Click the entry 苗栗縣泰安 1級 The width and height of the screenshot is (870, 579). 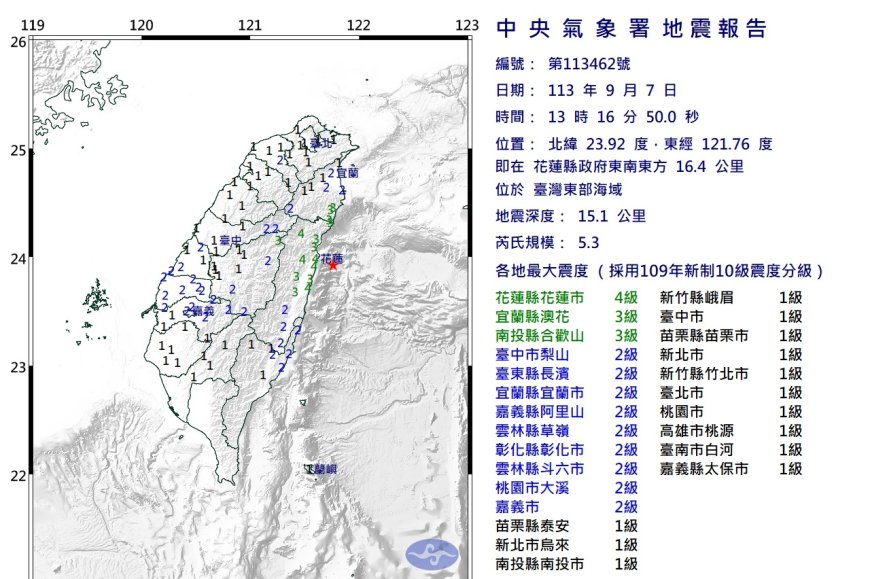point(566,526)
